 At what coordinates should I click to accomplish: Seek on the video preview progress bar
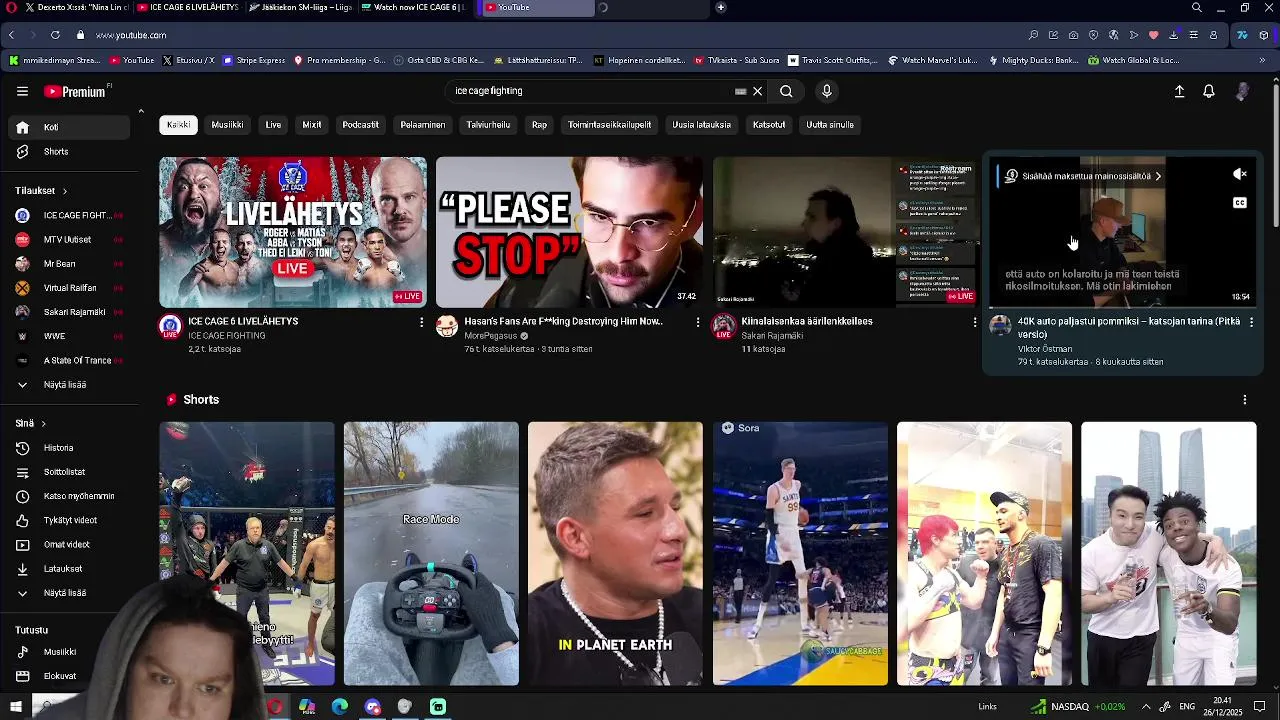point(1122,307)
